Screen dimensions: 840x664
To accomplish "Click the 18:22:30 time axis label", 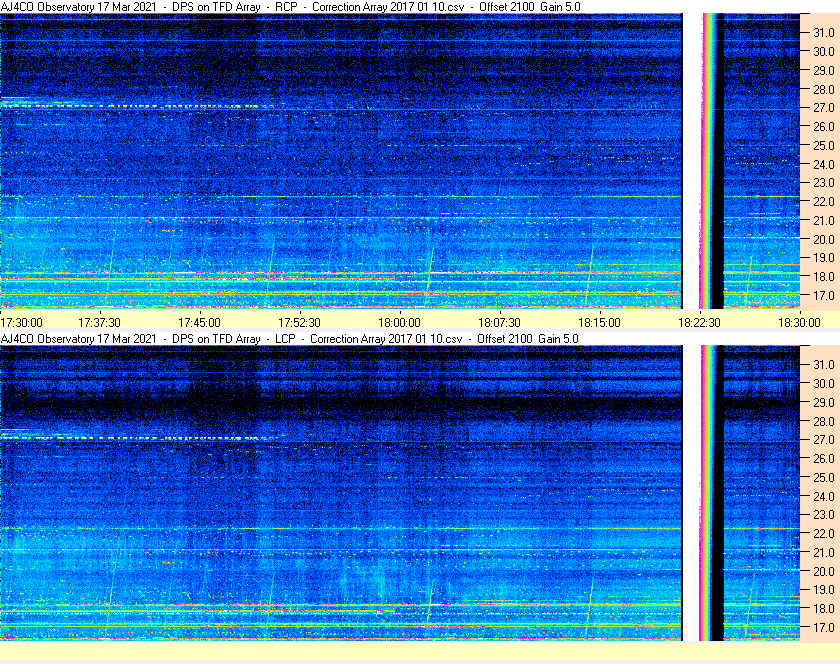I will [699, 323].
